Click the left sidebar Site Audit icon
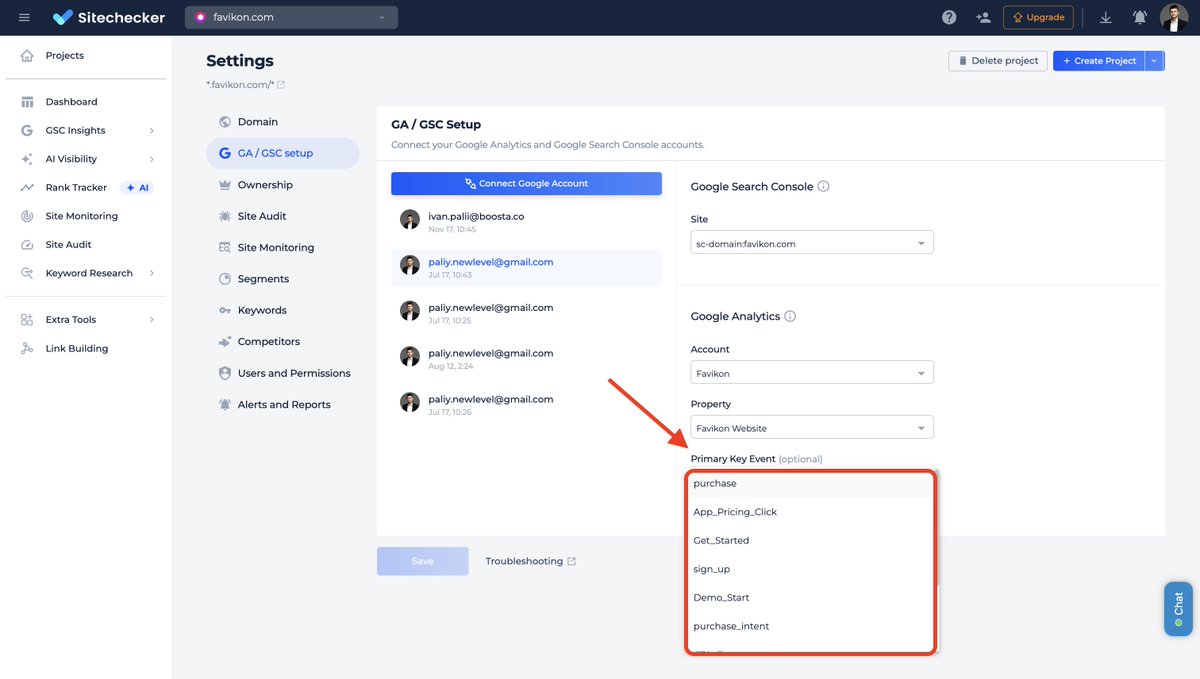 click(27, 244)
